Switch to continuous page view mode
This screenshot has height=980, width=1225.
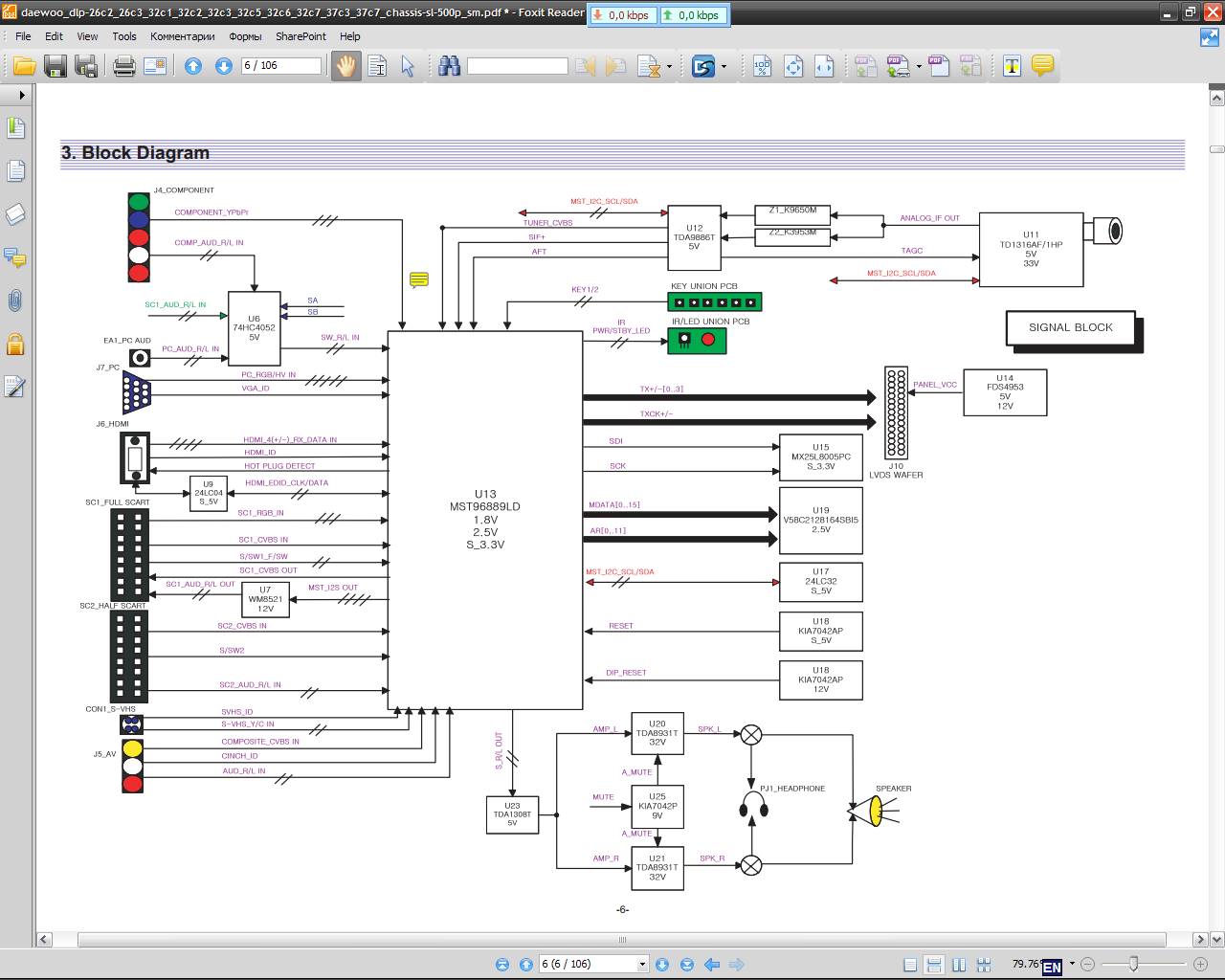click(934, 965)
